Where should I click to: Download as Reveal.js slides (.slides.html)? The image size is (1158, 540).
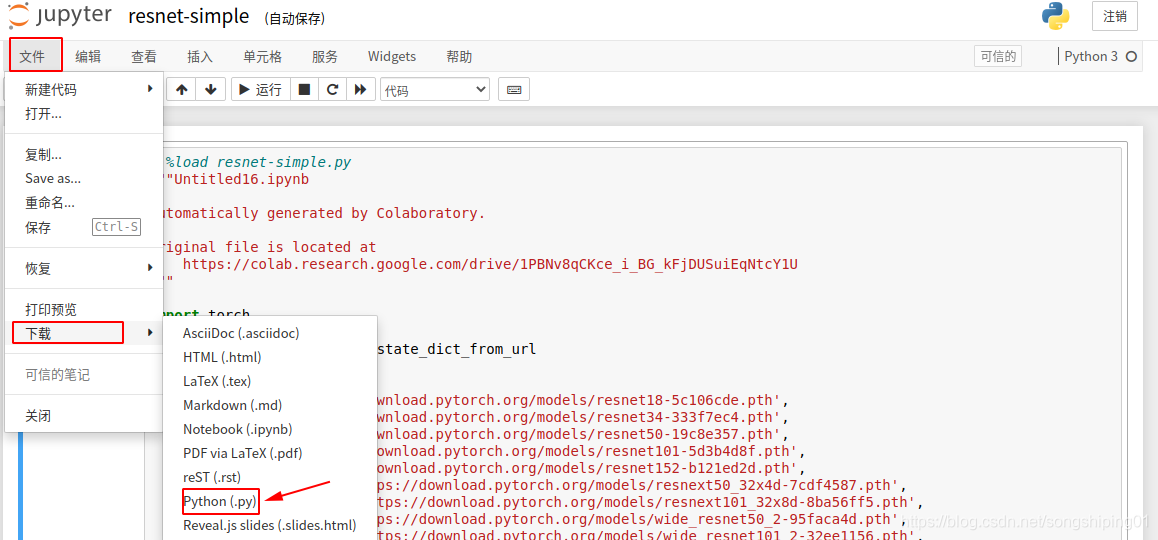tap(270, 525)
